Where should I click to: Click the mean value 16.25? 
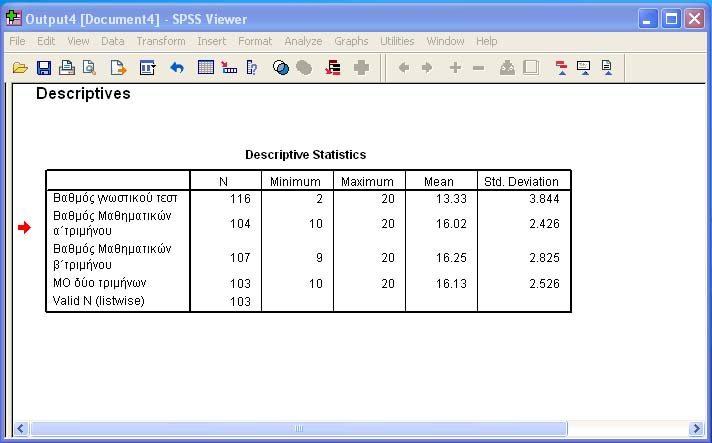click(x=451, y=257)
